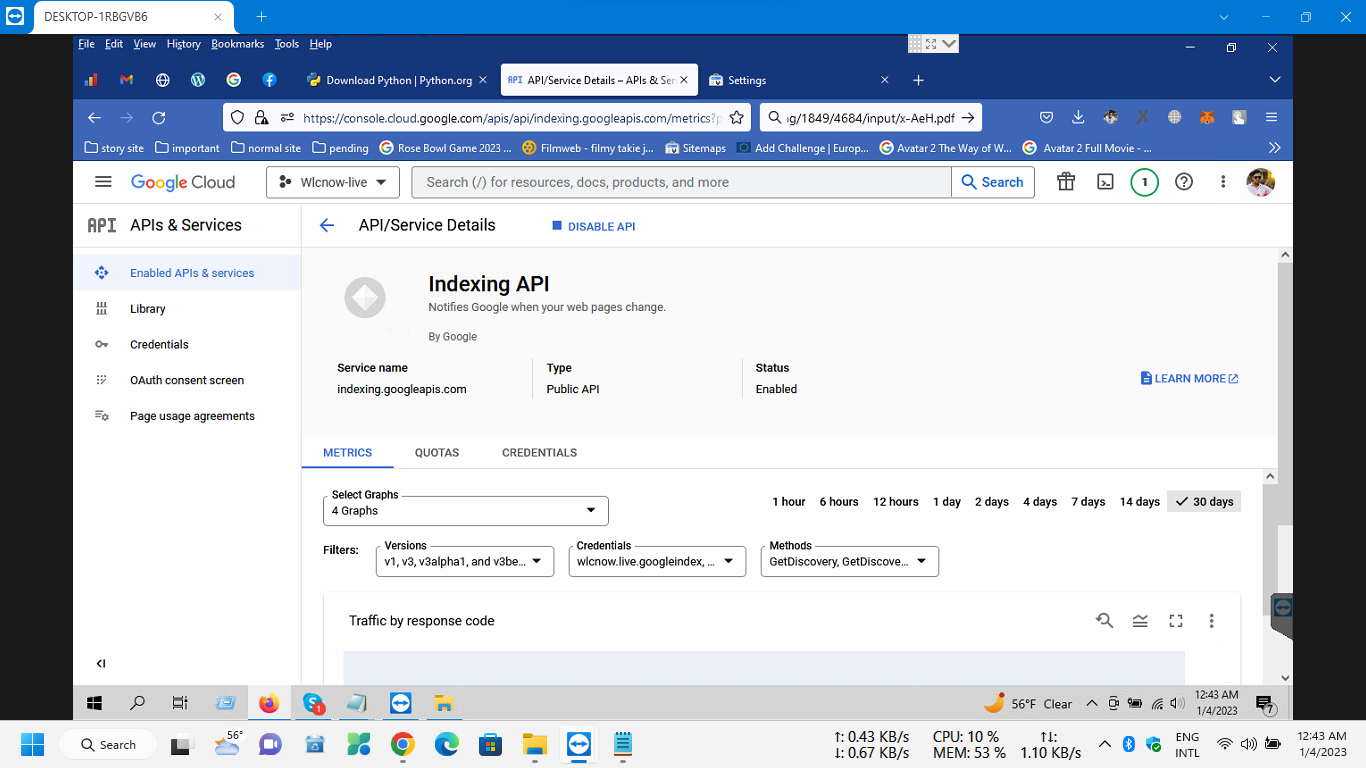
Task: Open the Versions filter dropdown
Action: click(465, 561)
